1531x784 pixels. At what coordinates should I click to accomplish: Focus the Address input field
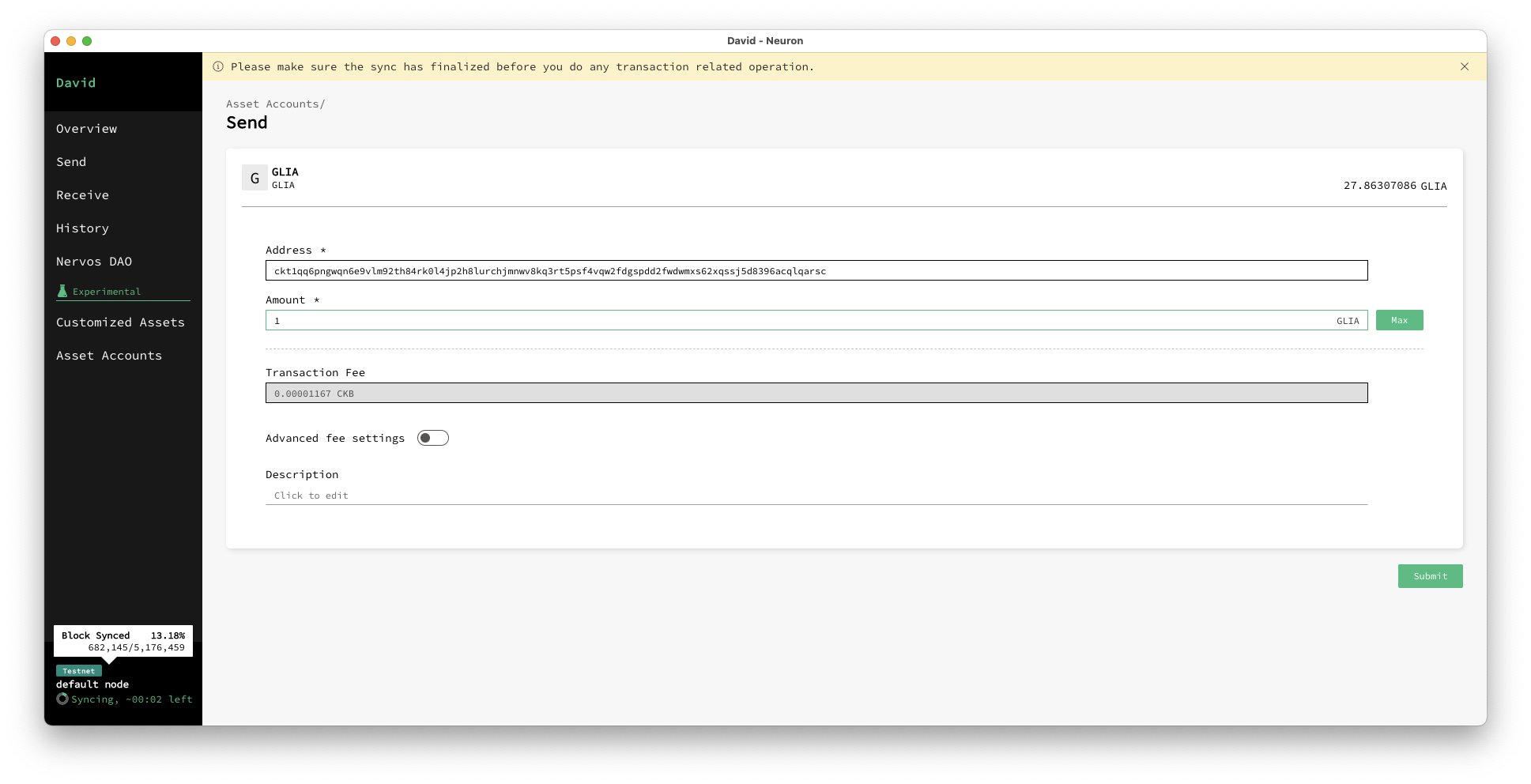tap(816, 270)
